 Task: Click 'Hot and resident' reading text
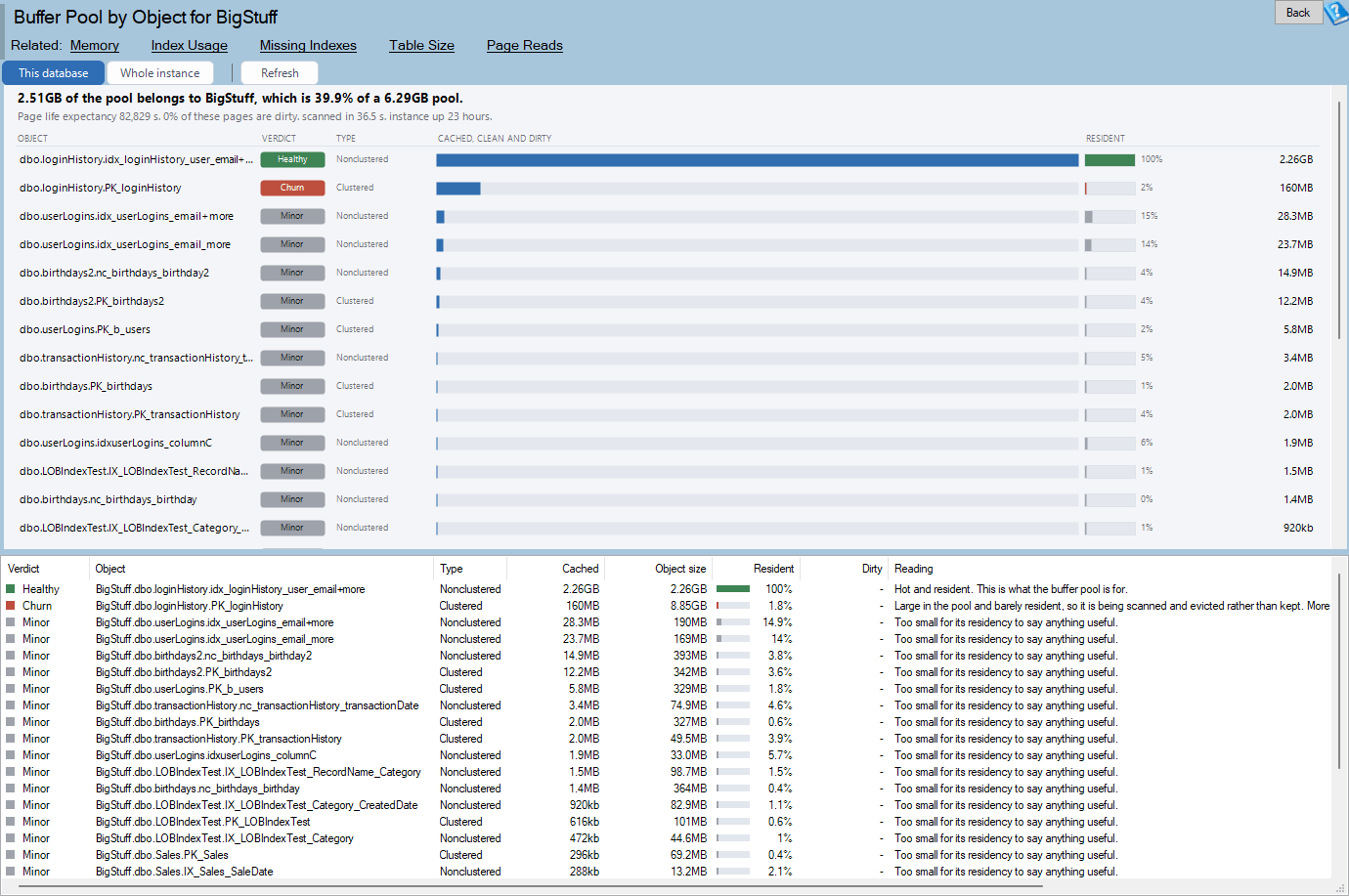[1011, 589]
